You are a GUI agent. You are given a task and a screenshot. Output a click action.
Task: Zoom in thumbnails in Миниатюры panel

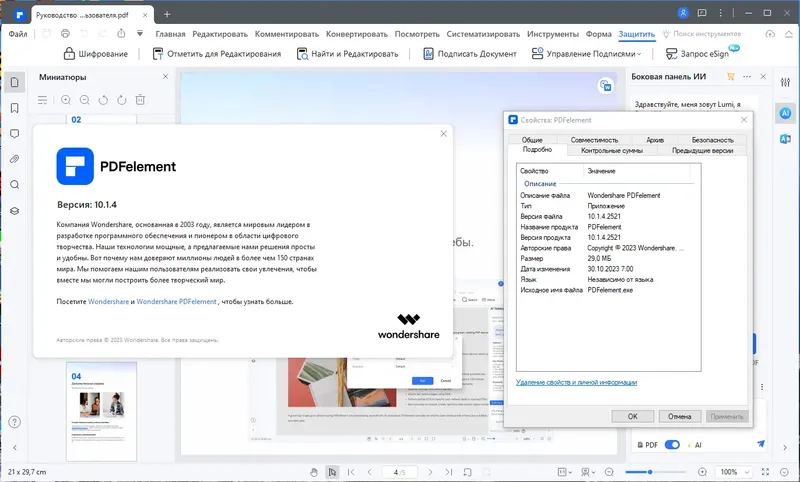(x=66, y=100)
